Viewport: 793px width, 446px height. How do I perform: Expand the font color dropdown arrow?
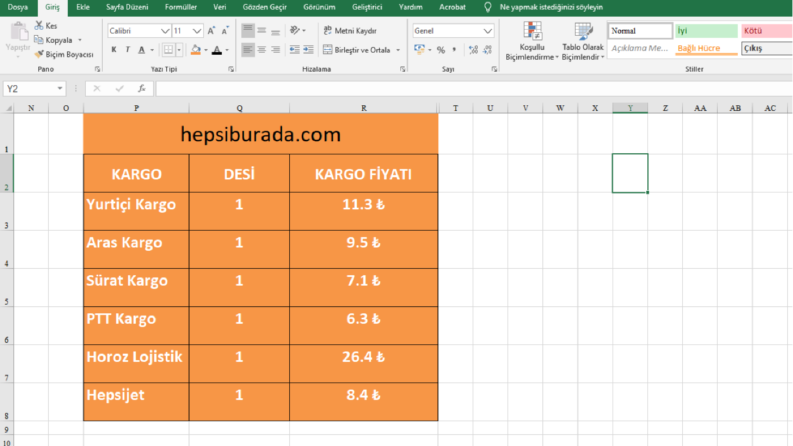[x=227, y=50]
